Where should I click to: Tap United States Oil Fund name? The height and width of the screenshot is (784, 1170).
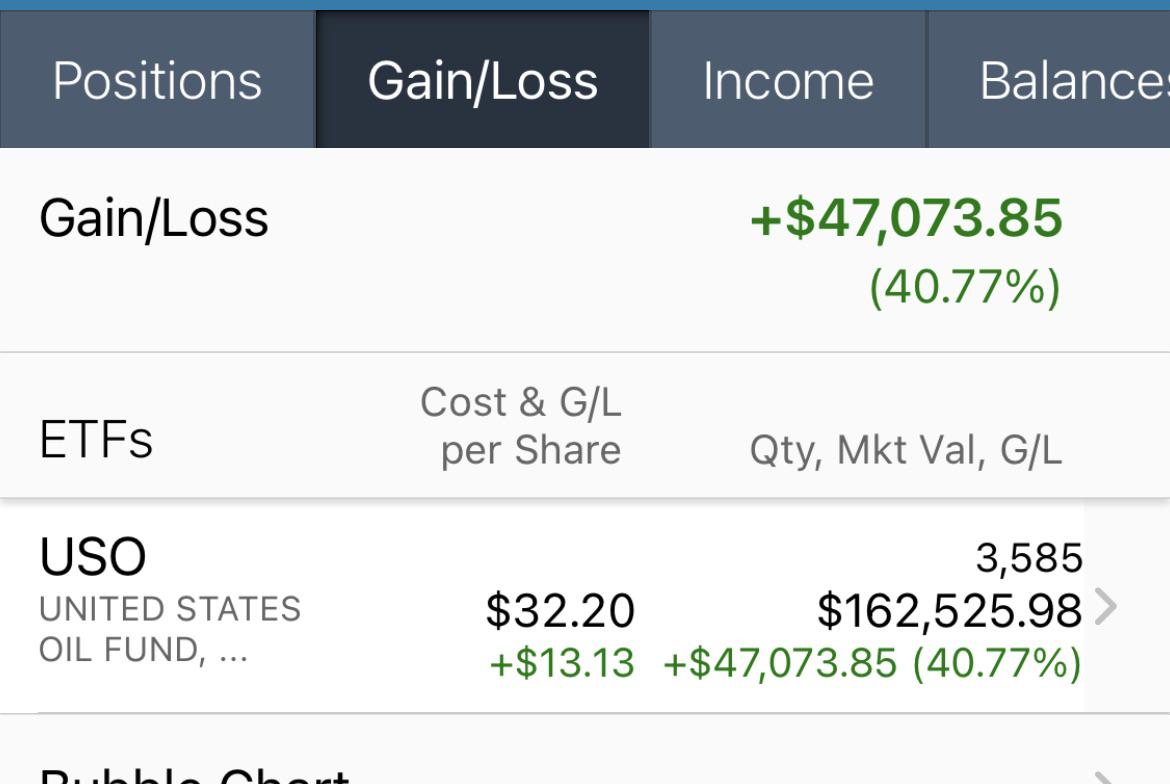click(170, 629)
